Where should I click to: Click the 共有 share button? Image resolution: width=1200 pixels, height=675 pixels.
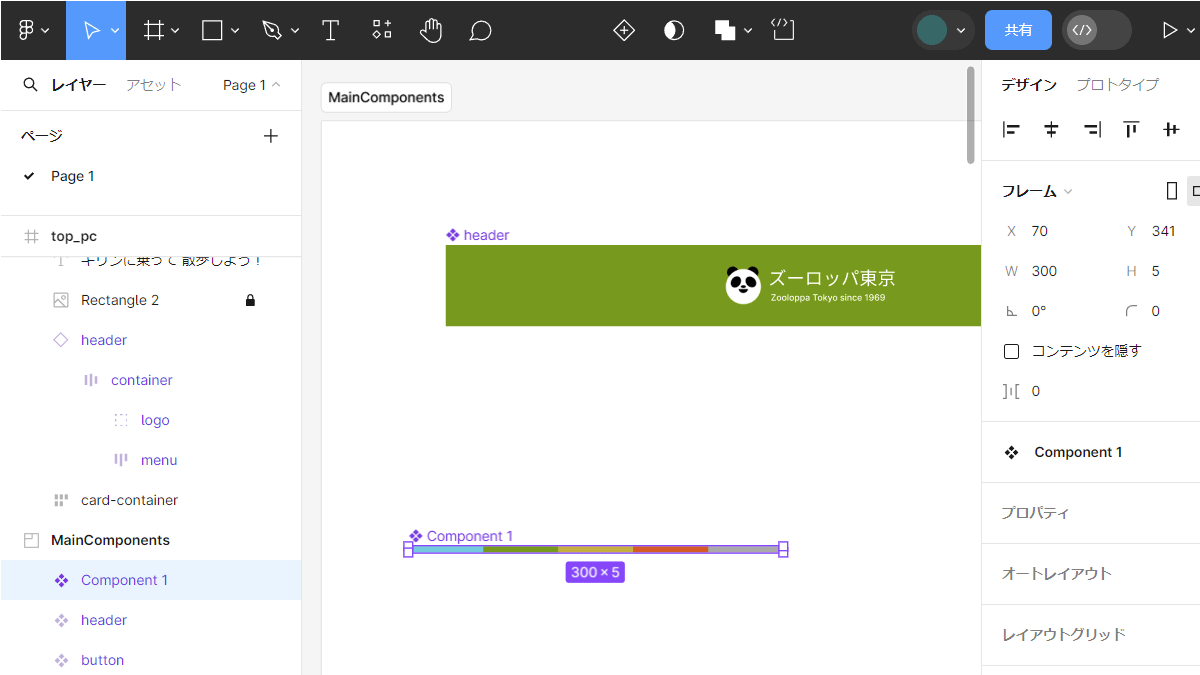[1018, 30]
